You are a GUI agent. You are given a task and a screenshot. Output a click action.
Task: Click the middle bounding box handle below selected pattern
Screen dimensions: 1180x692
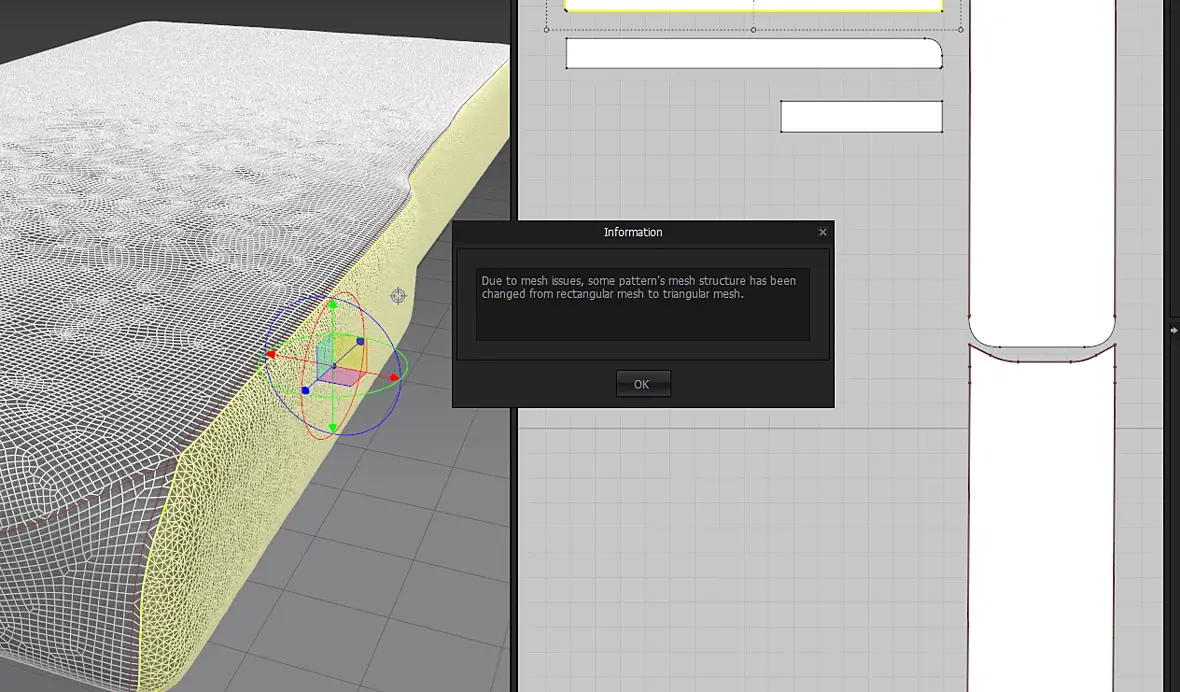click(753, 30)
